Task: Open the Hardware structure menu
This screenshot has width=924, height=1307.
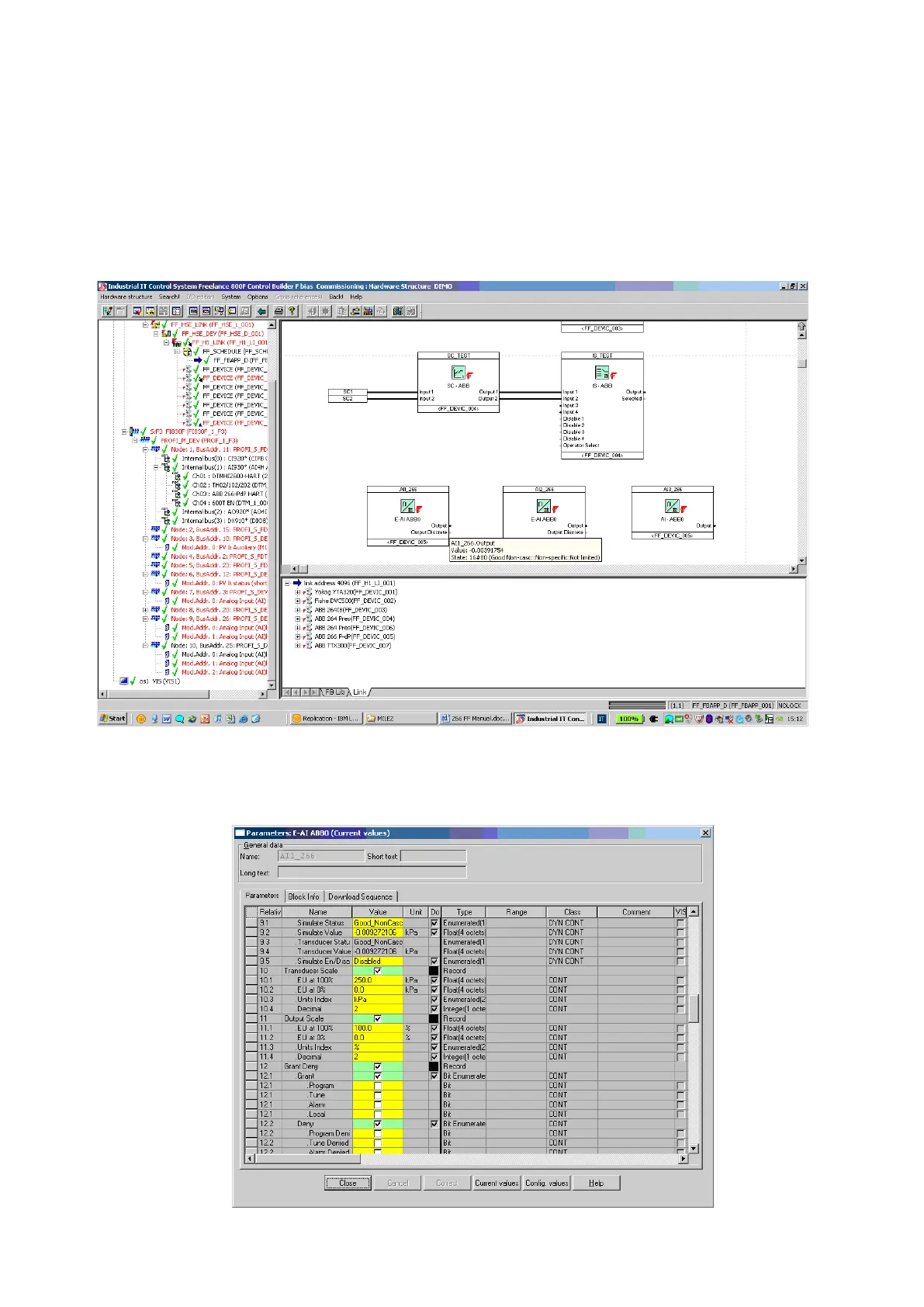Action: point(126,296)
